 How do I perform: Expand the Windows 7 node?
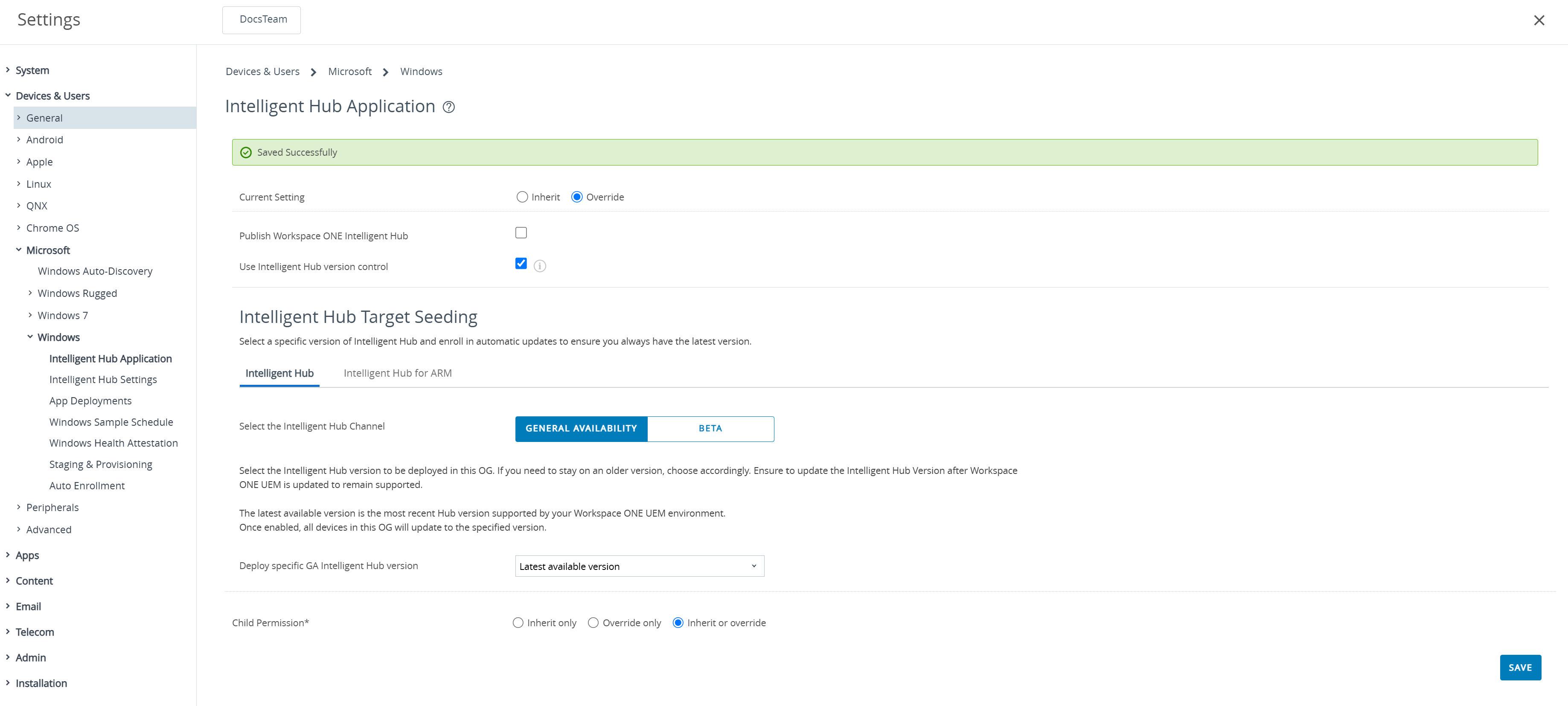click(x=30, y=315)
